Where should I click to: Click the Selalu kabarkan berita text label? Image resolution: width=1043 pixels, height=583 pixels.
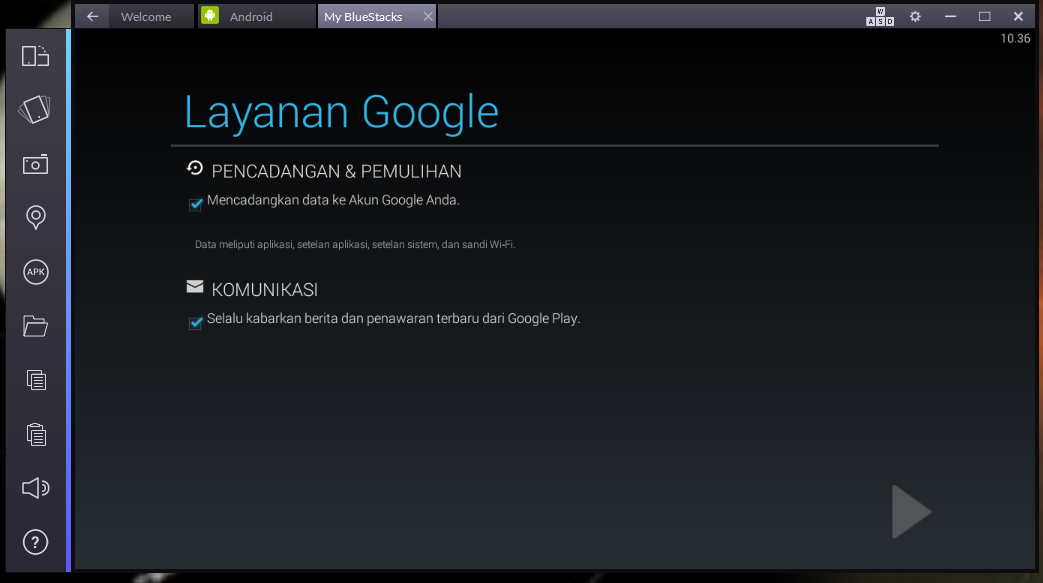(393, 319)
